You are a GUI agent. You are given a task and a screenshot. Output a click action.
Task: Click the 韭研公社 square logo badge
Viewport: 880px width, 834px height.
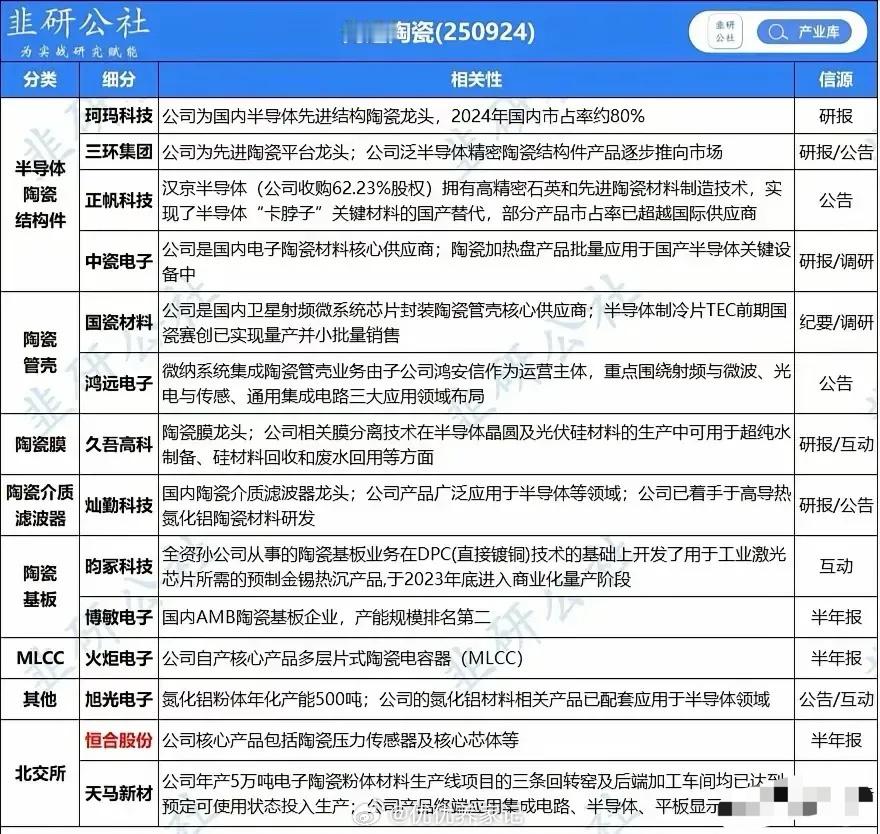(725, 31)
